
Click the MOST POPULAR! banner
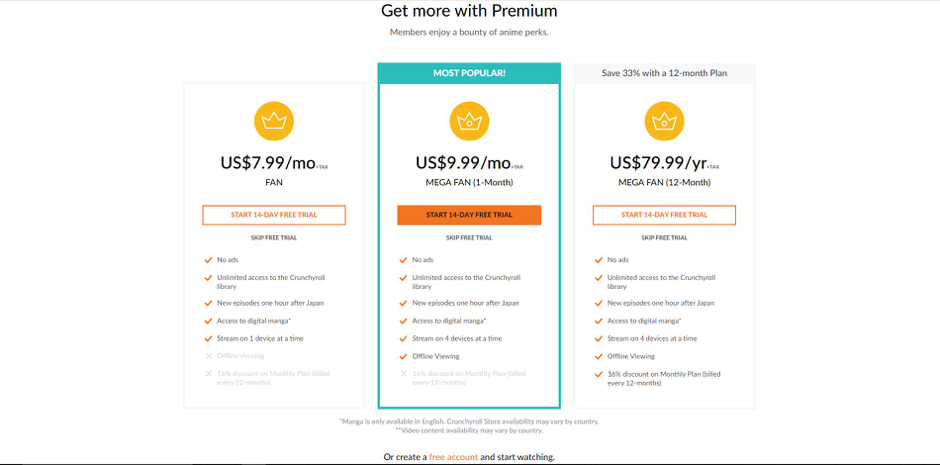click(x=469, y=73)
